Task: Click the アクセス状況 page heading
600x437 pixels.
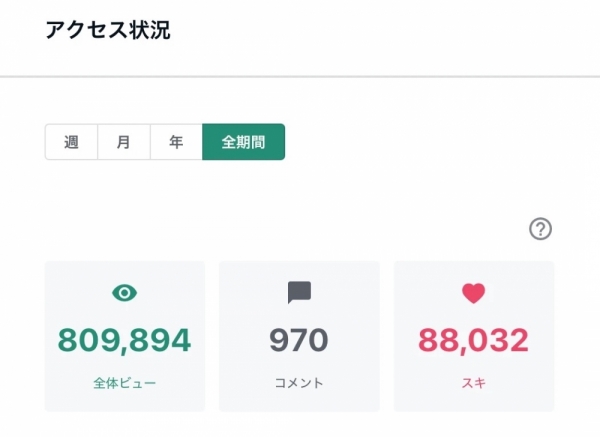Action: pos(108,30)
